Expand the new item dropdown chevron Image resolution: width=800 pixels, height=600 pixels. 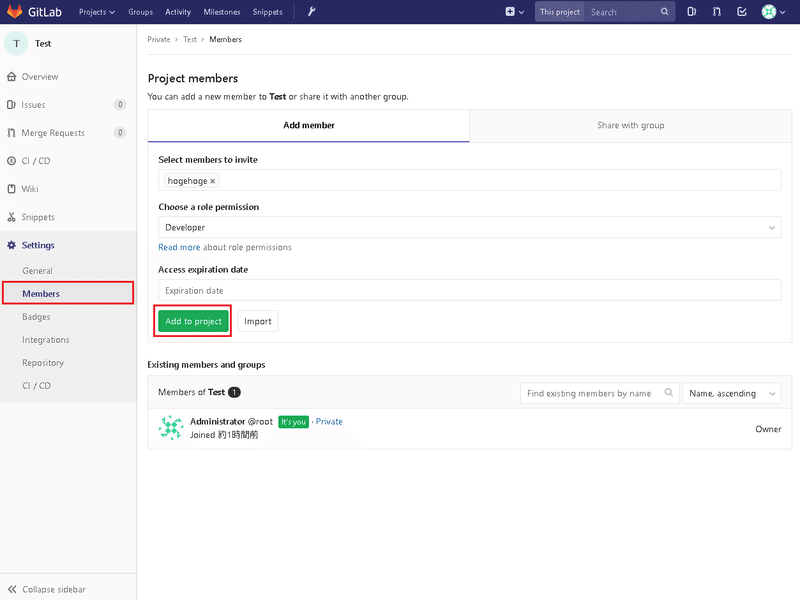pos(521,12)
